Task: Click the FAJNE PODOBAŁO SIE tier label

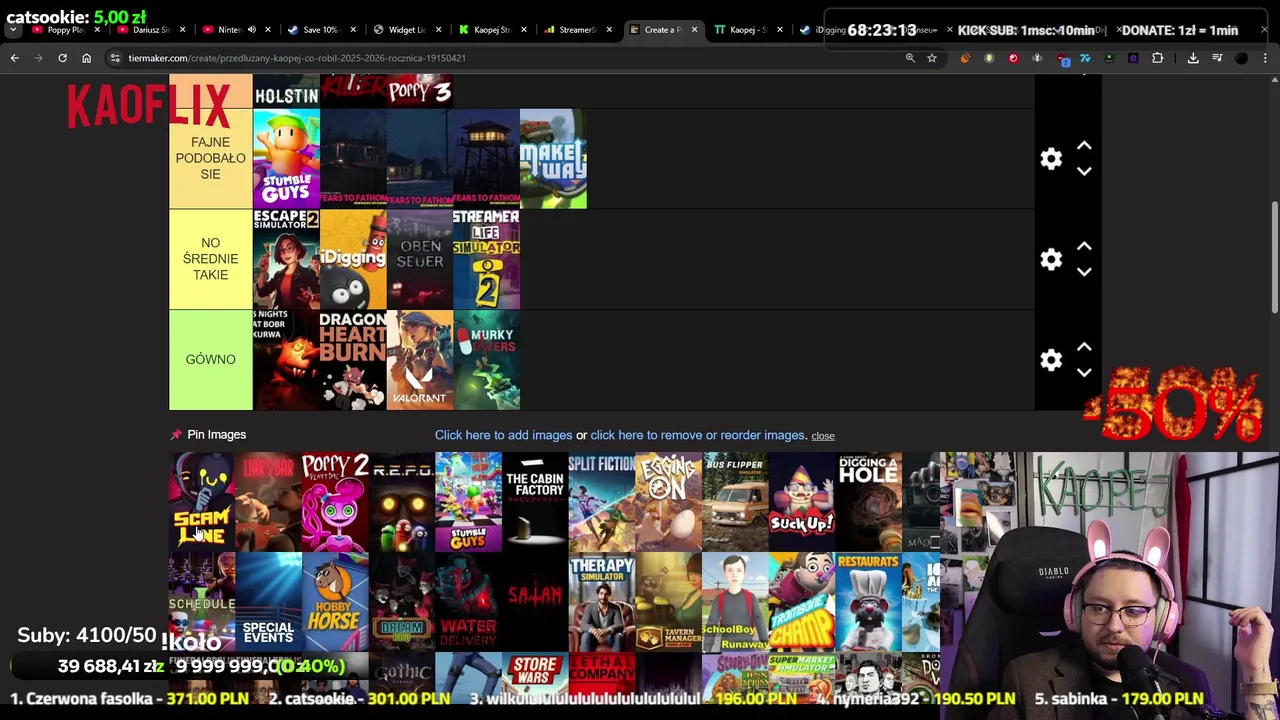Action: pyautogui.click(x=210, y=159)
